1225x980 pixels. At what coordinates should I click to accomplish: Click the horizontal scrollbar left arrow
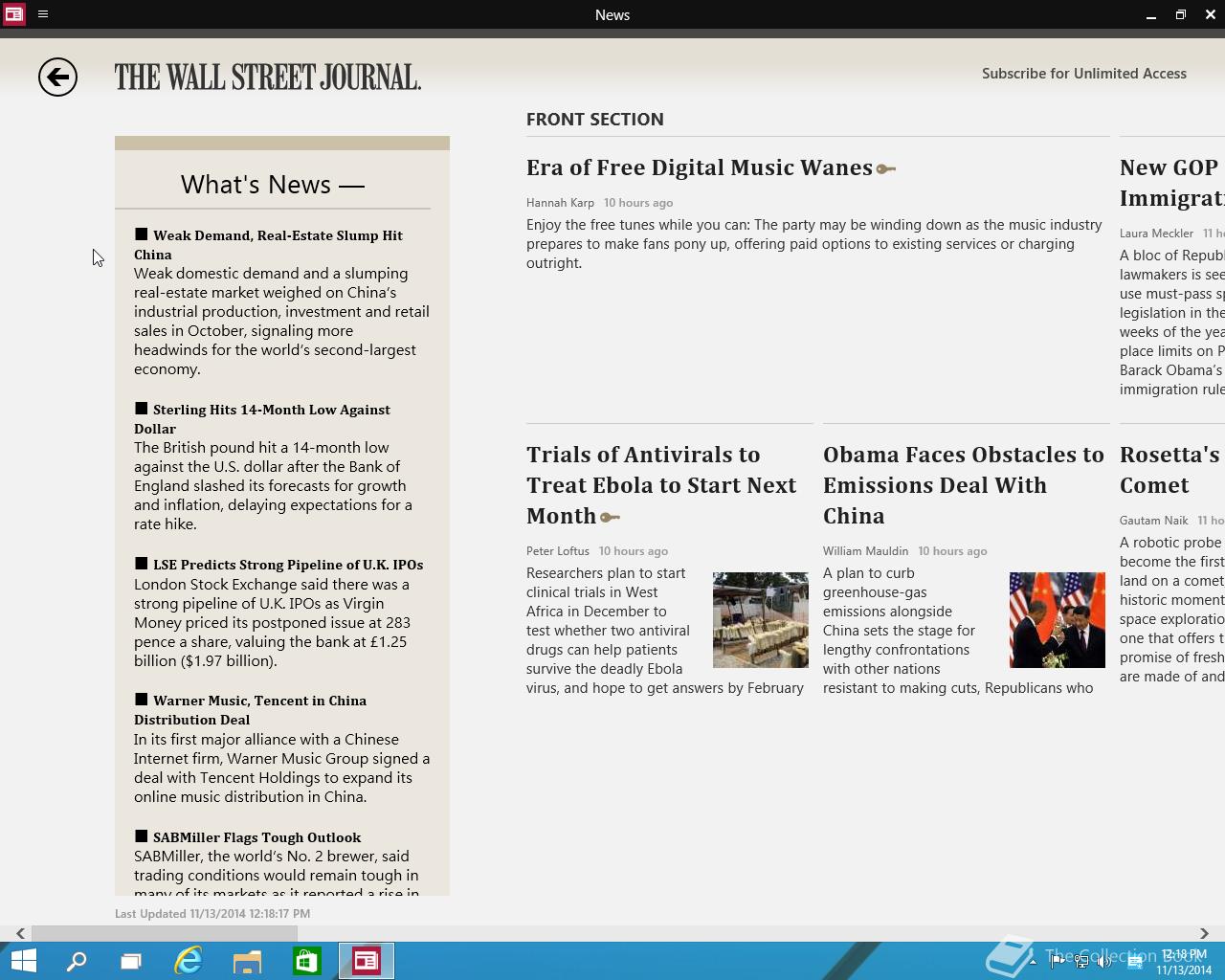click(20, 933)
